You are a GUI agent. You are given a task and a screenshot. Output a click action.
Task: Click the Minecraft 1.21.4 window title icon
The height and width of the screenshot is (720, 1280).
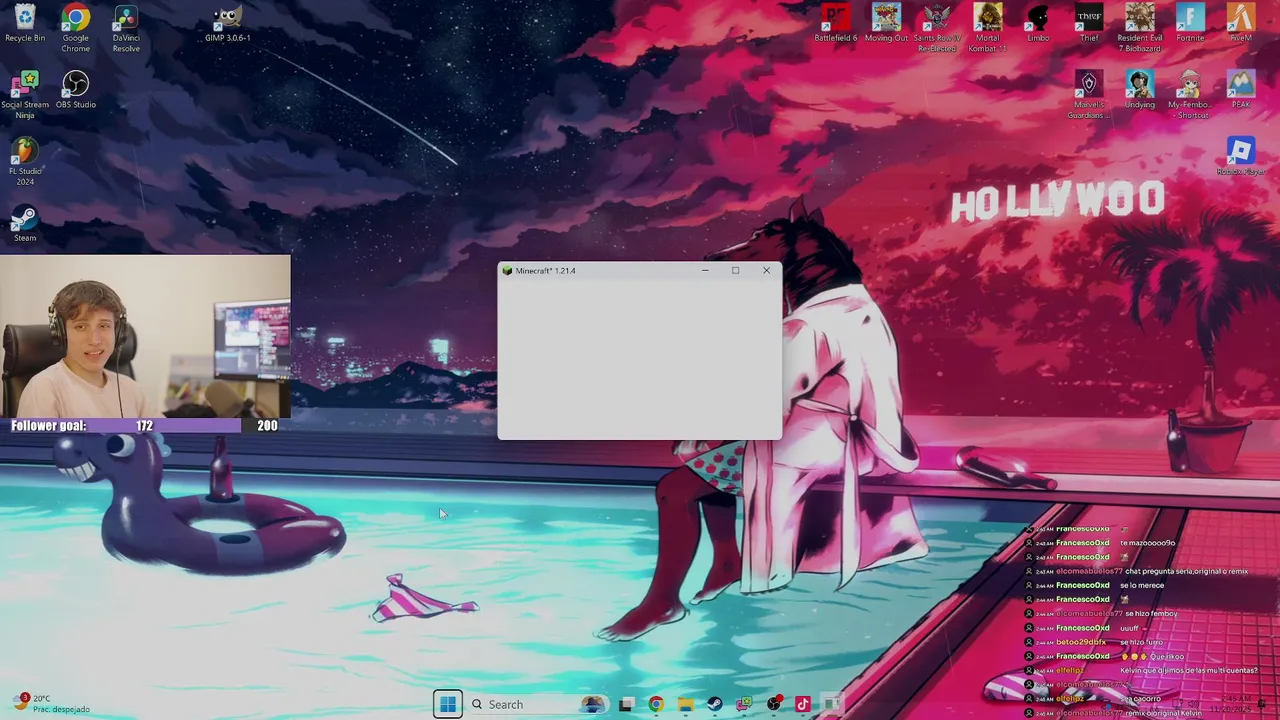[x=507, y=271]
